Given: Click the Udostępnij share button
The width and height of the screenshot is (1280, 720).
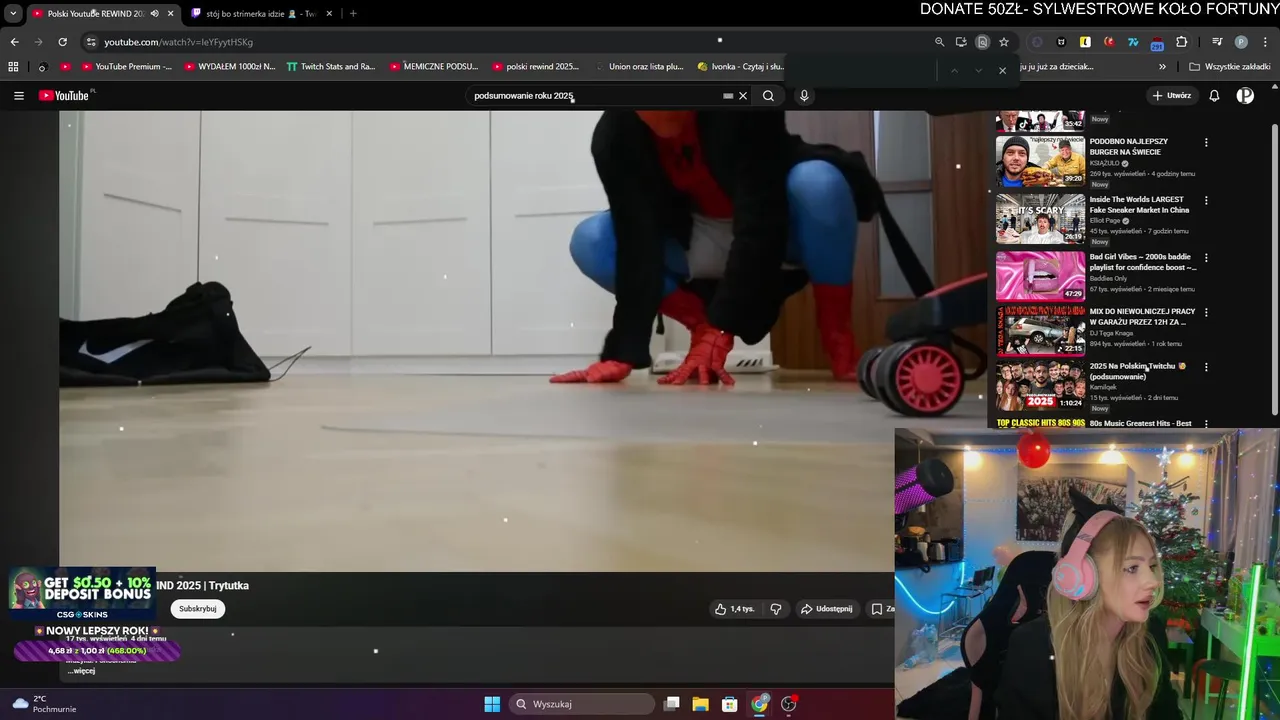Looking at the screenshot, I should [827, 608].
